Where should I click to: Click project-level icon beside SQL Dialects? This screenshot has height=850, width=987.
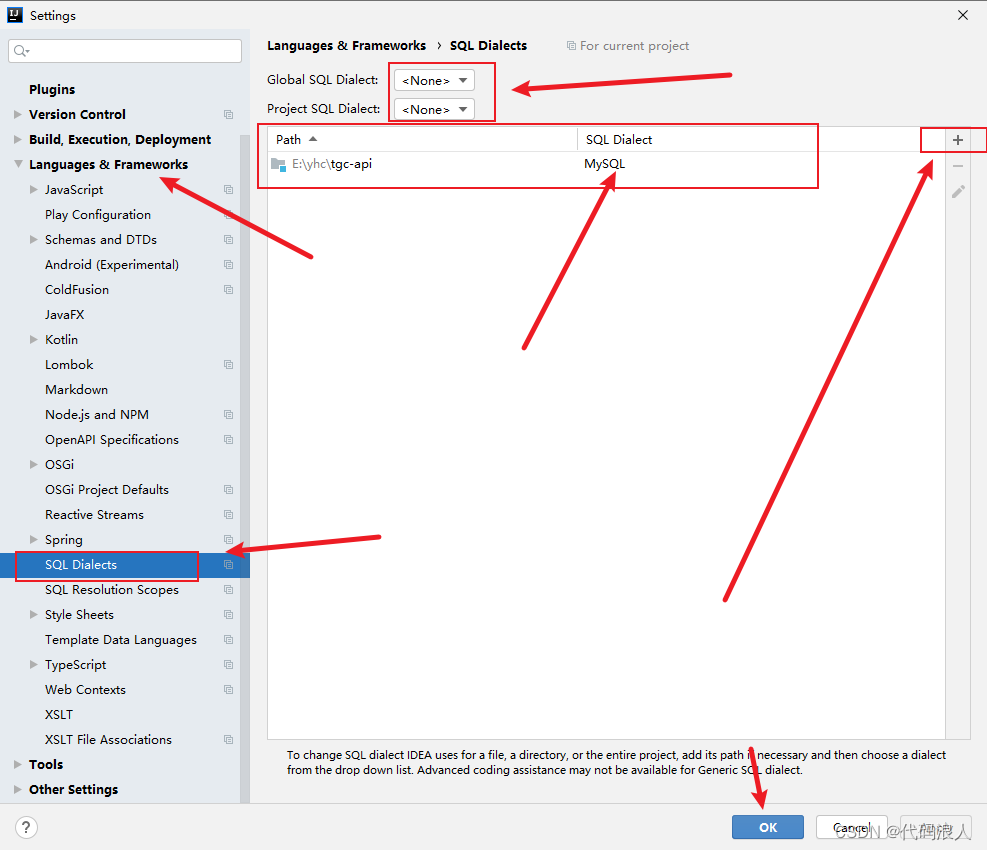tap(228, 565)
